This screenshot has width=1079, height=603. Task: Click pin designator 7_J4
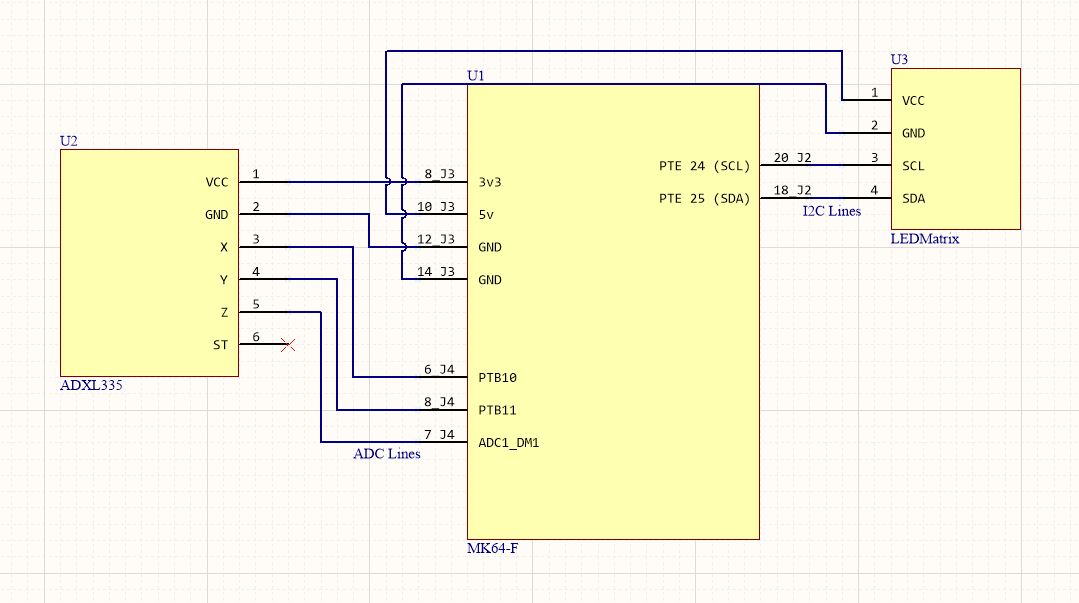coord(439,435)
